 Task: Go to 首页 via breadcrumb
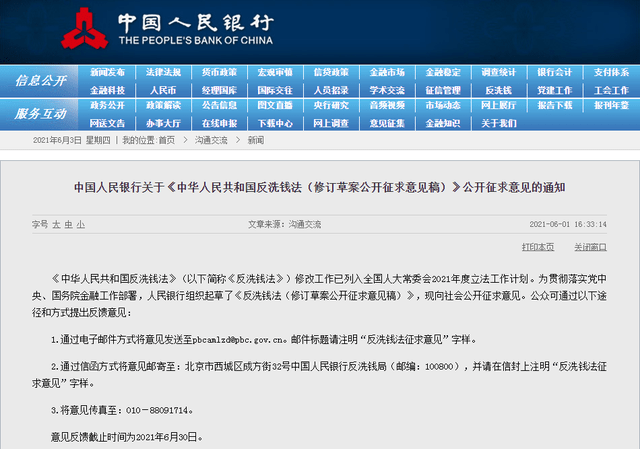coord(167,140)
